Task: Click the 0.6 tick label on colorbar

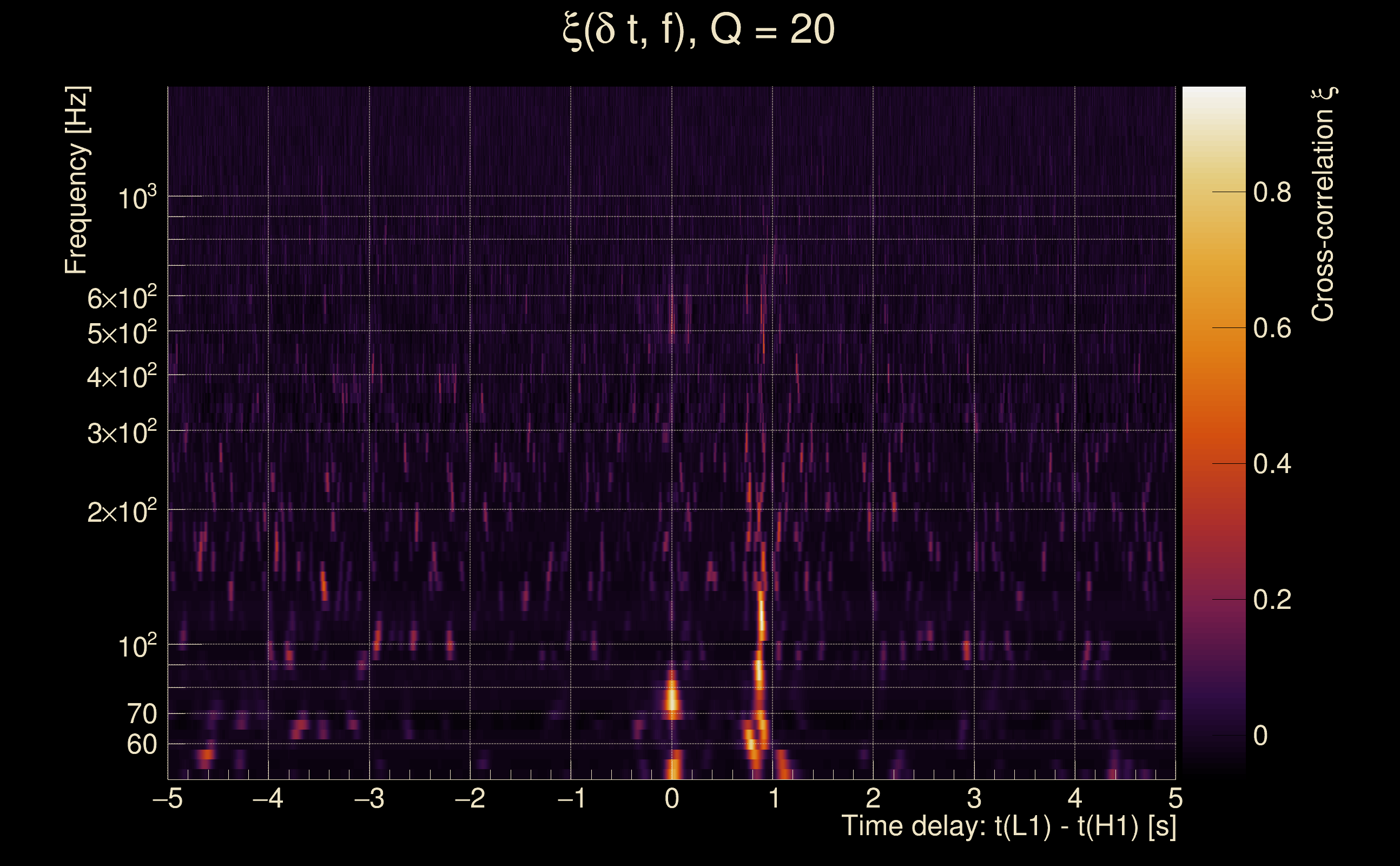Action: [1272, 328]
